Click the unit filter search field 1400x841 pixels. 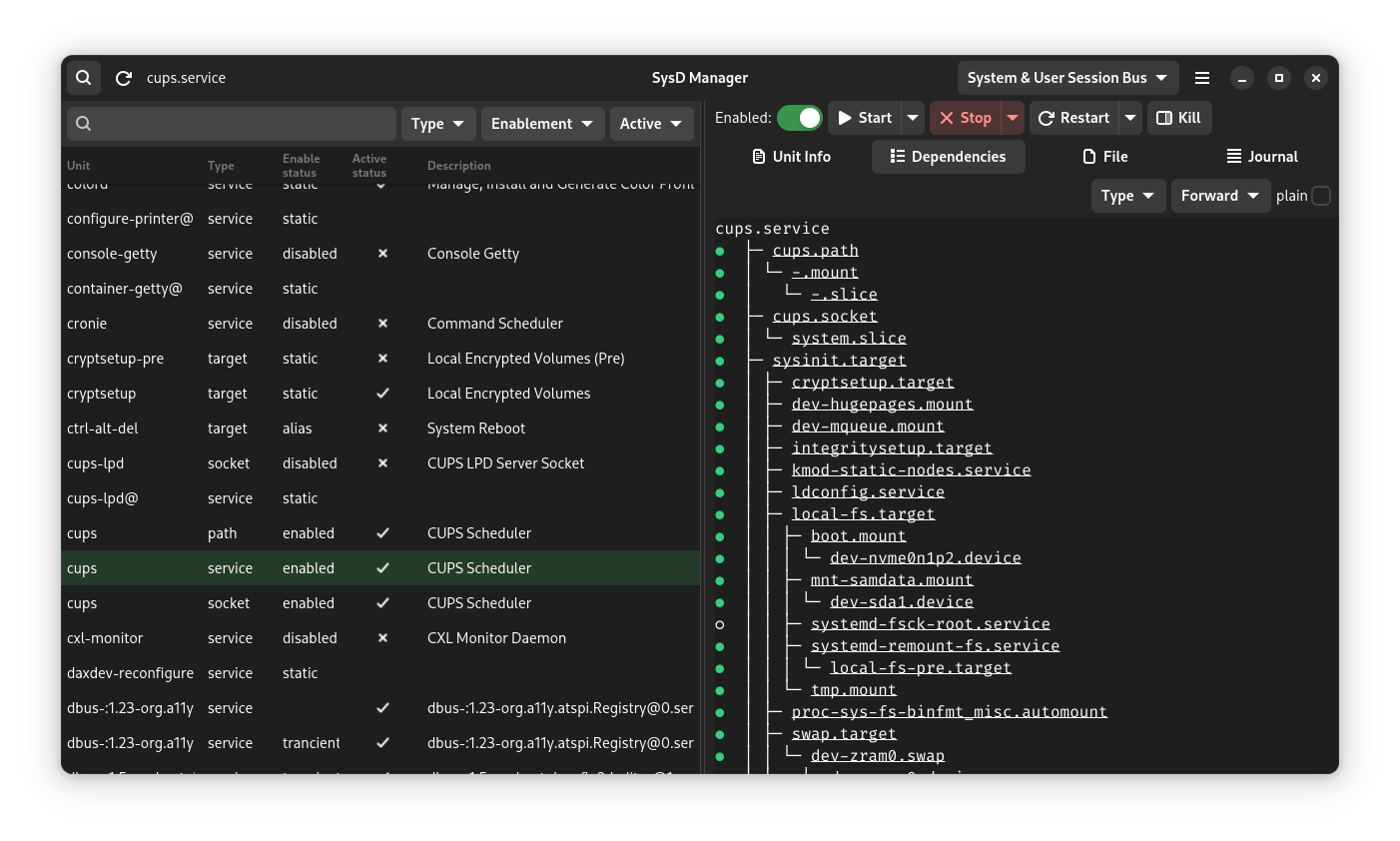click(232, 124)
